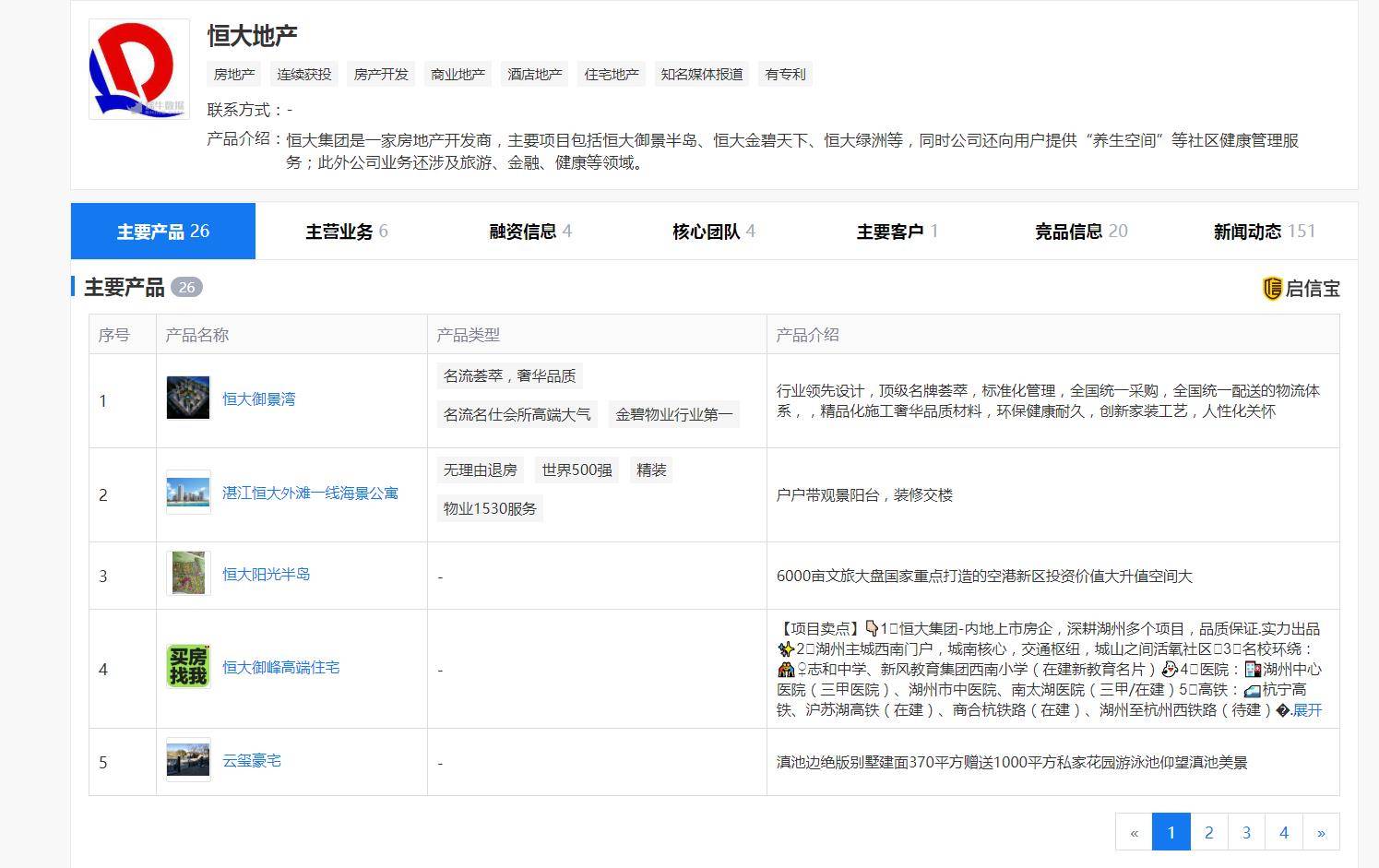Viewport: 1379px width, 868px height.
Task: Select the 知名媒体报道 tag
Action: coord(699,74)
